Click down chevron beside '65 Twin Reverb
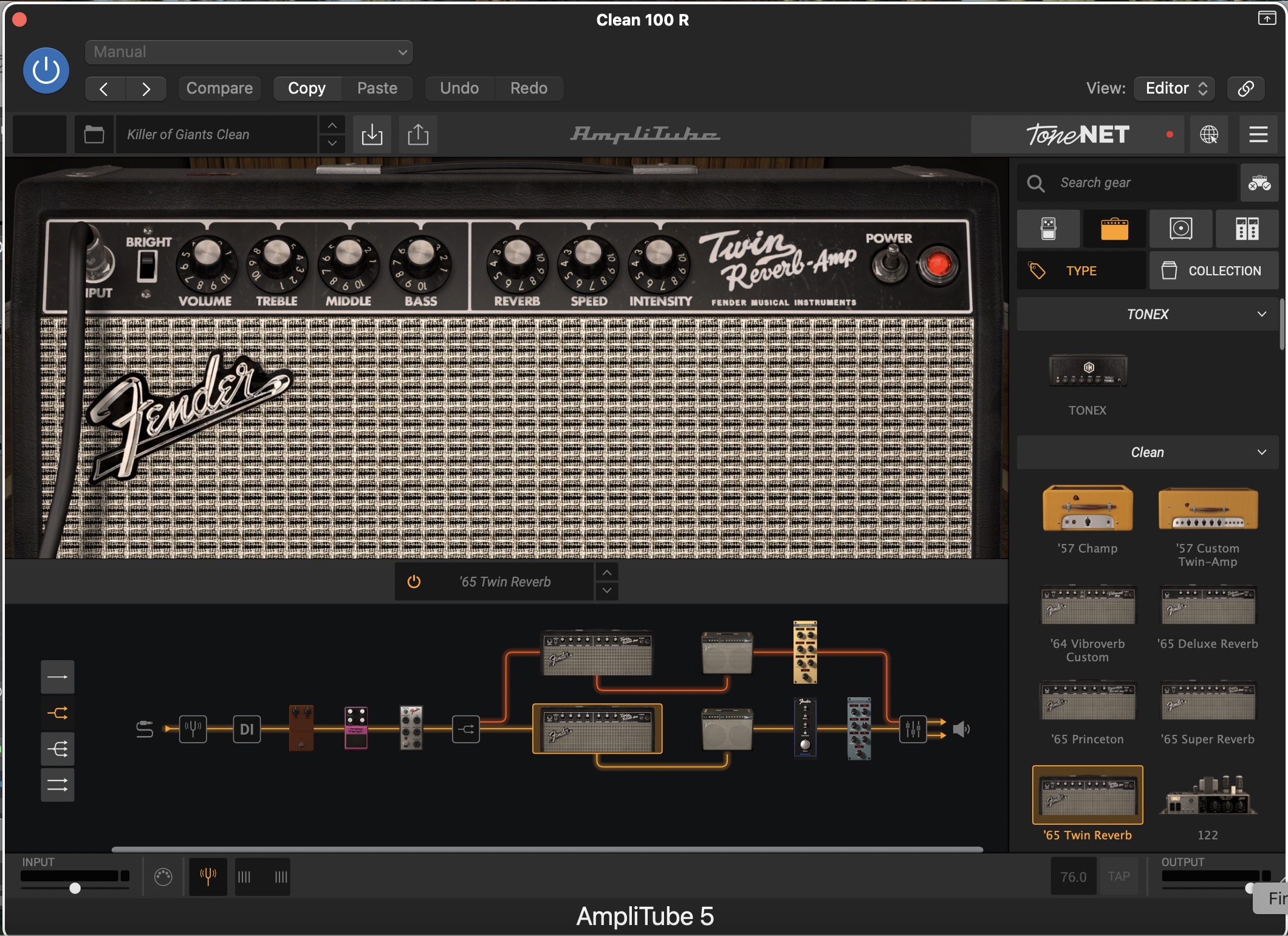Screen dimensions: 1288x936 (607, 591)
